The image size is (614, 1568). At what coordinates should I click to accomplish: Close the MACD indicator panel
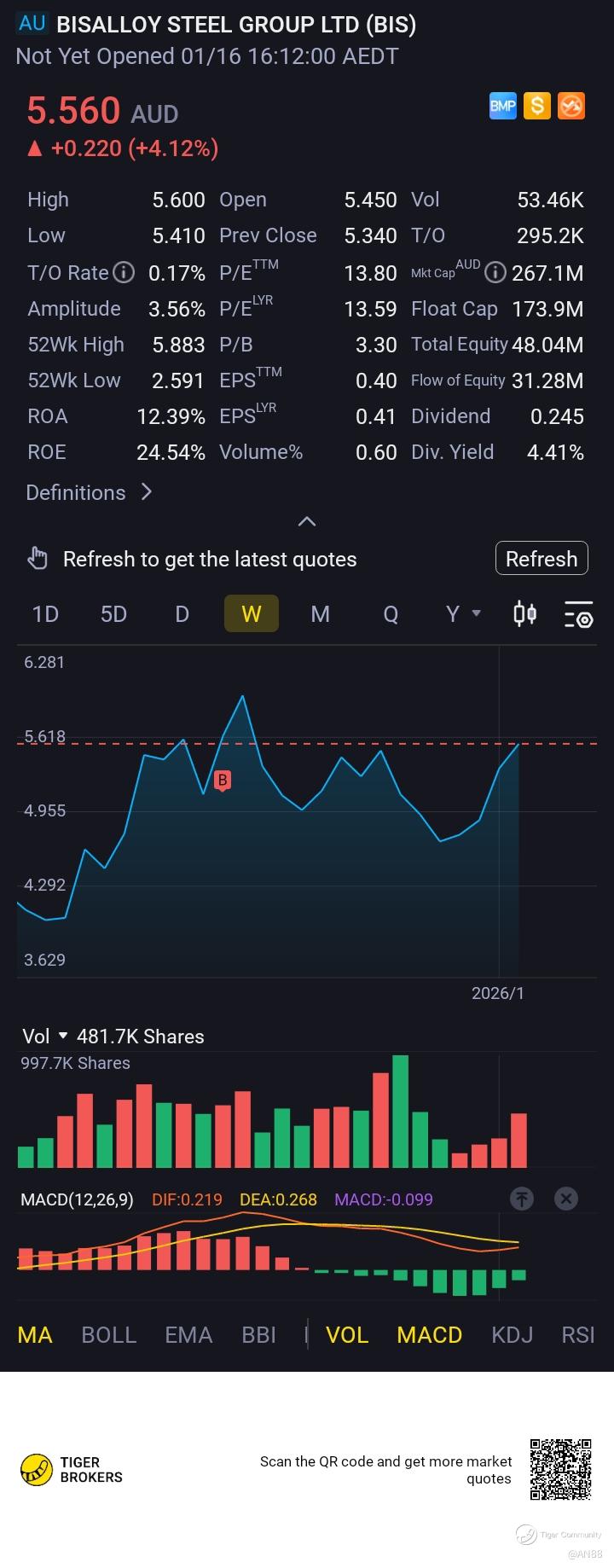[566, 1199]
